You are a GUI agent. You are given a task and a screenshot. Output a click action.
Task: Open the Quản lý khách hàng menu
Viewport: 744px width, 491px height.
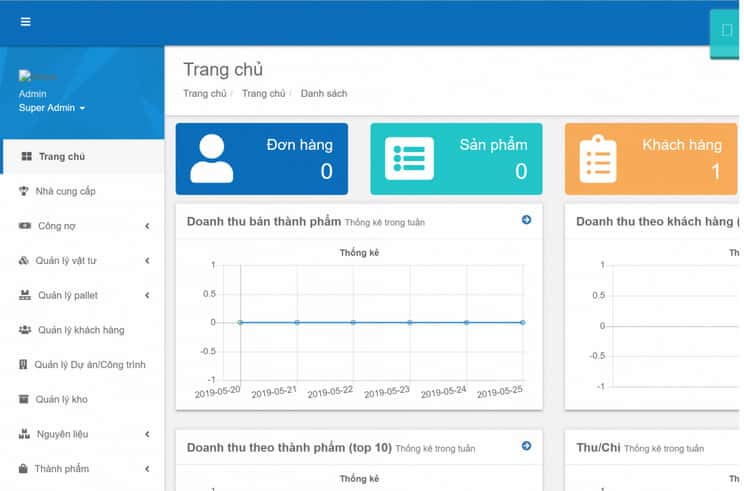pyautogui.click(x=83, y=330)
